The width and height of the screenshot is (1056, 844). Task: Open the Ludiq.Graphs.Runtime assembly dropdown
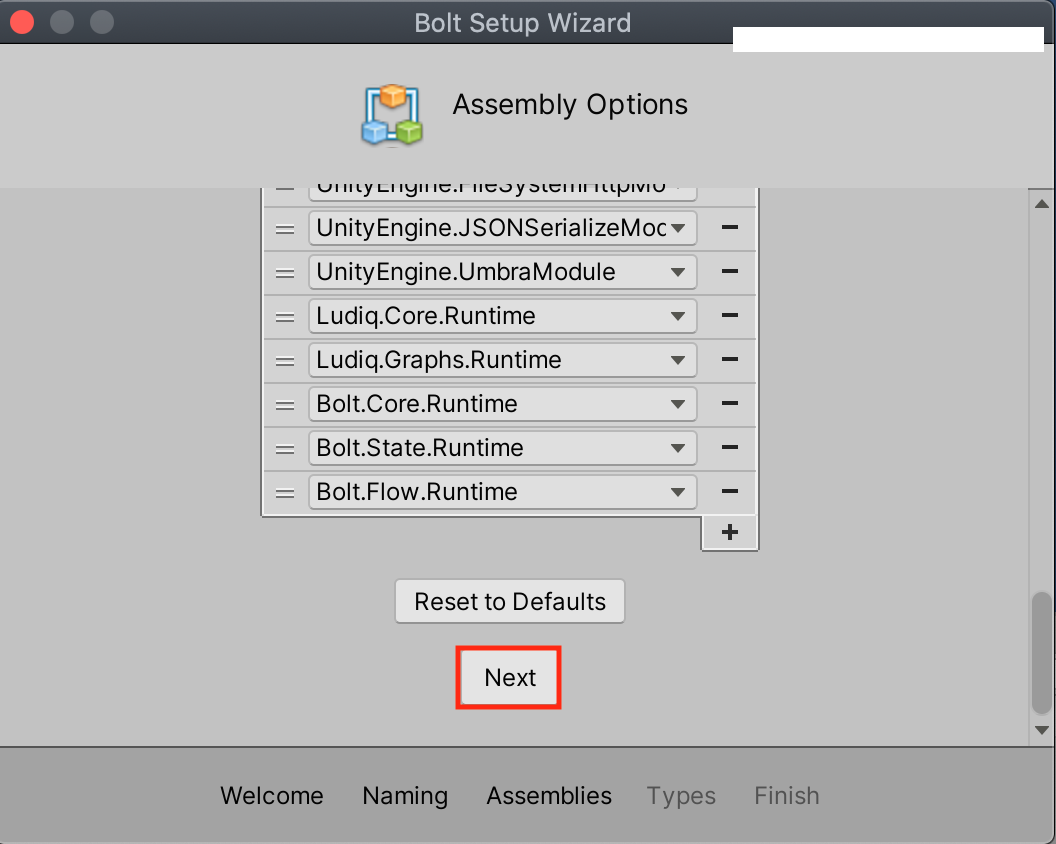[680, 359]
